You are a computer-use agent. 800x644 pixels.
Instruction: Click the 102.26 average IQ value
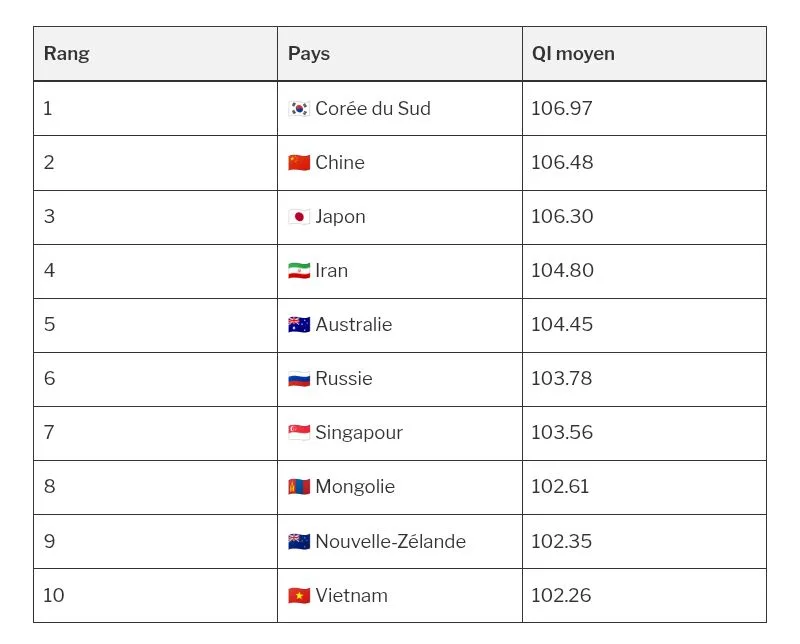562,596
